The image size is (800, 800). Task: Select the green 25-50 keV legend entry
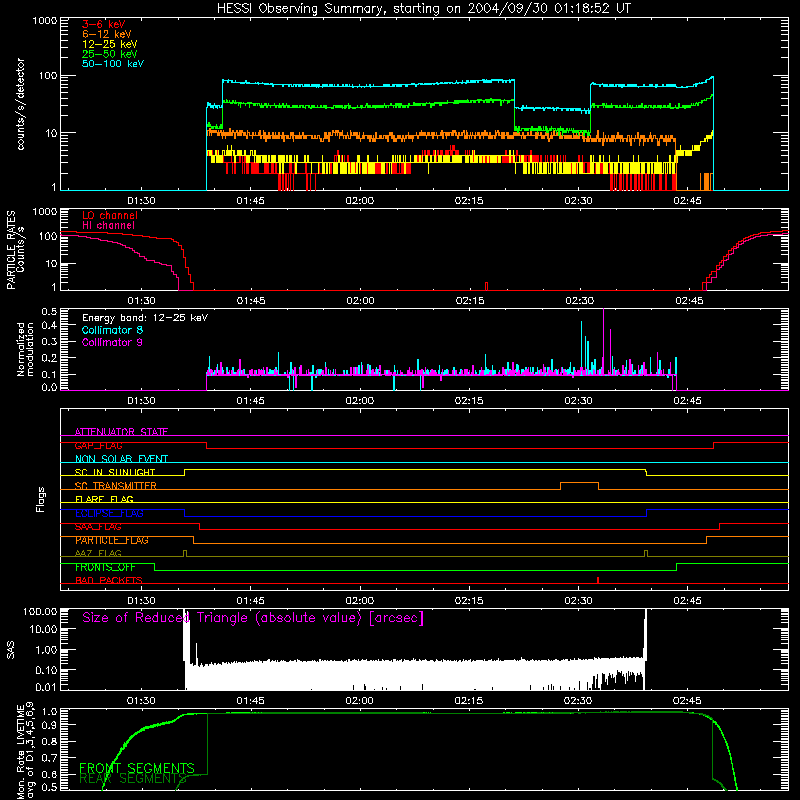(110, 54)
